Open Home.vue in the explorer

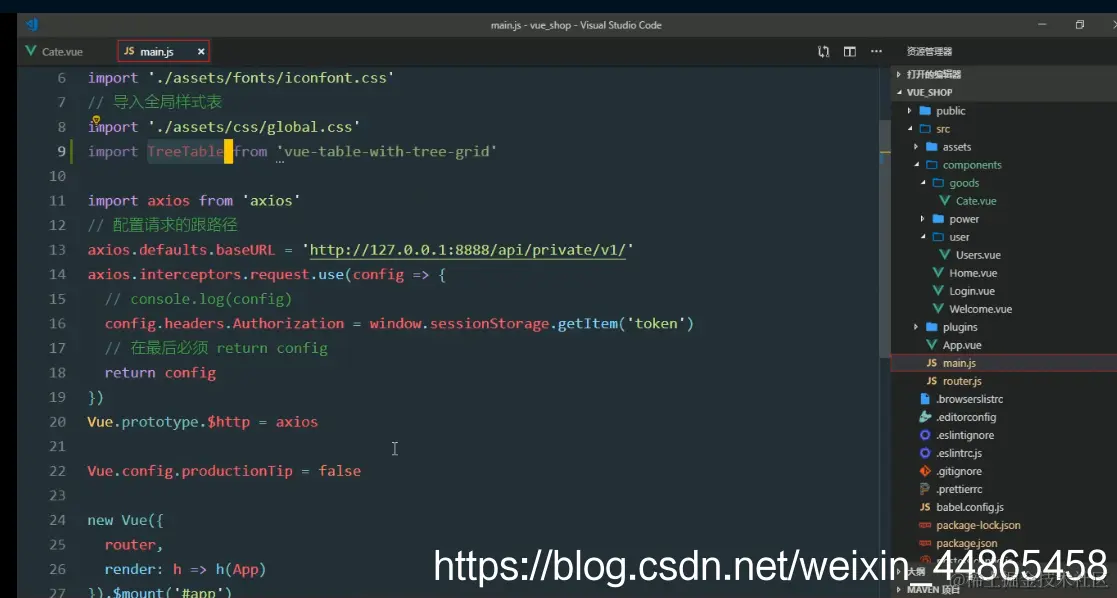click(x=972, y=273)
